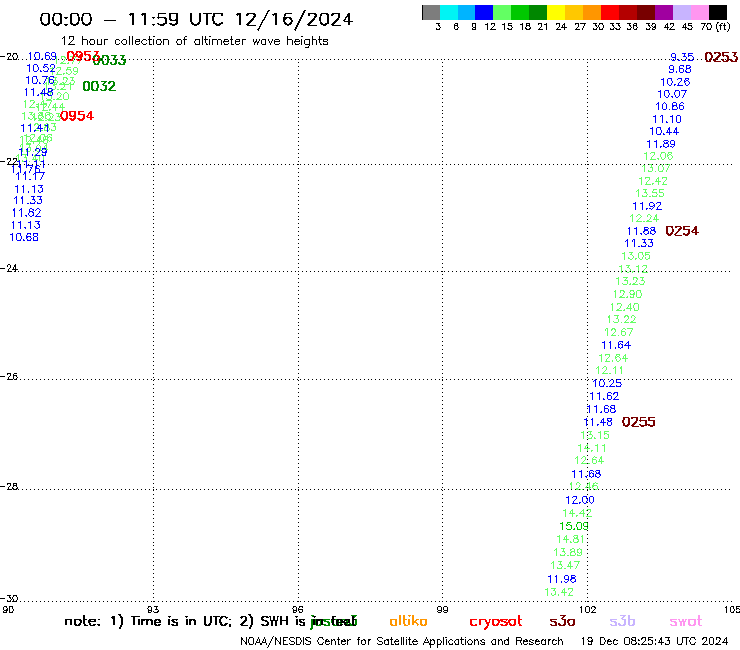
Task: Click the orange swatch in the color scale
Action: [x=592, y=12]
